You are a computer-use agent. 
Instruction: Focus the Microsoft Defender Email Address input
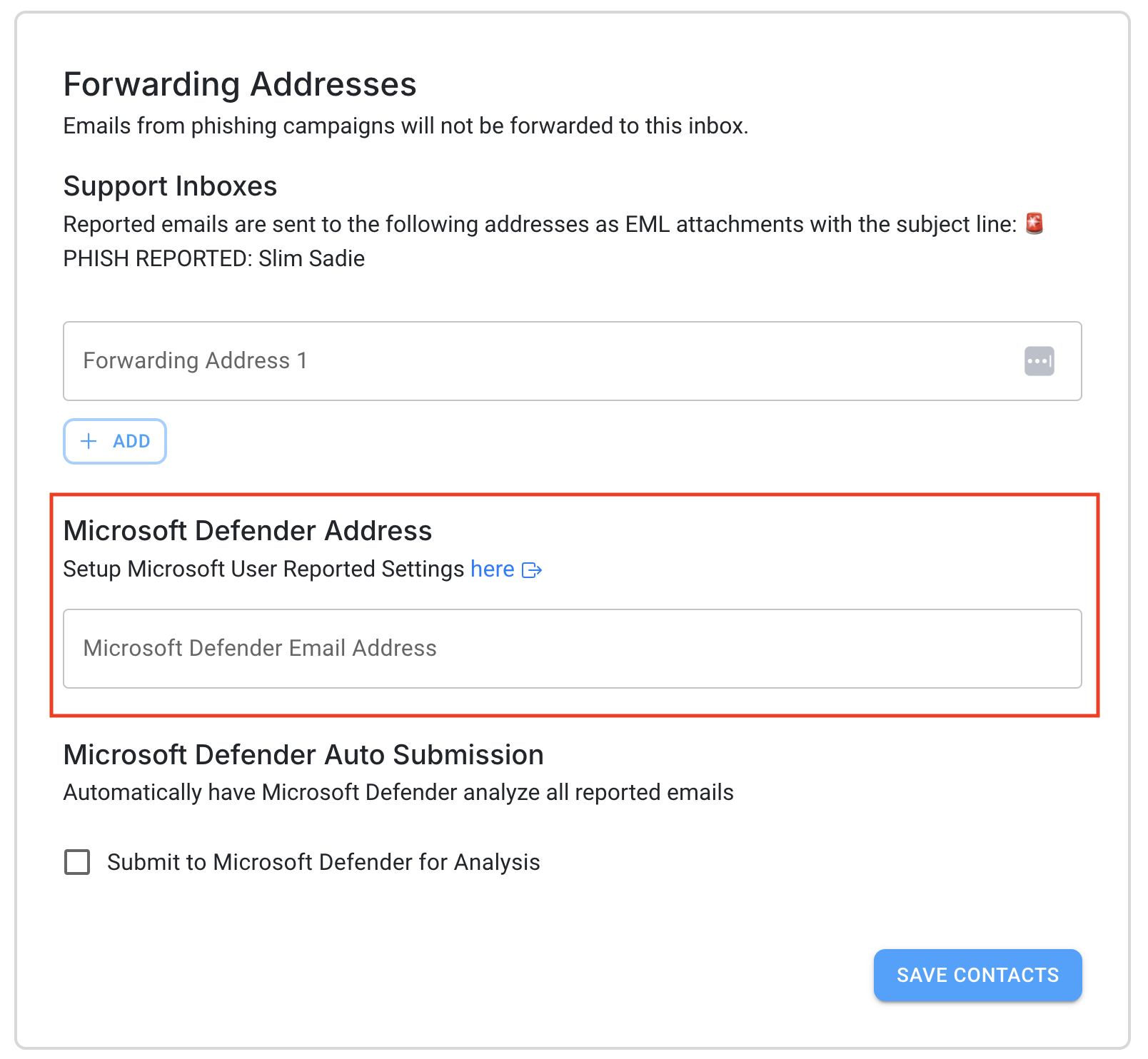pos(428,648)
